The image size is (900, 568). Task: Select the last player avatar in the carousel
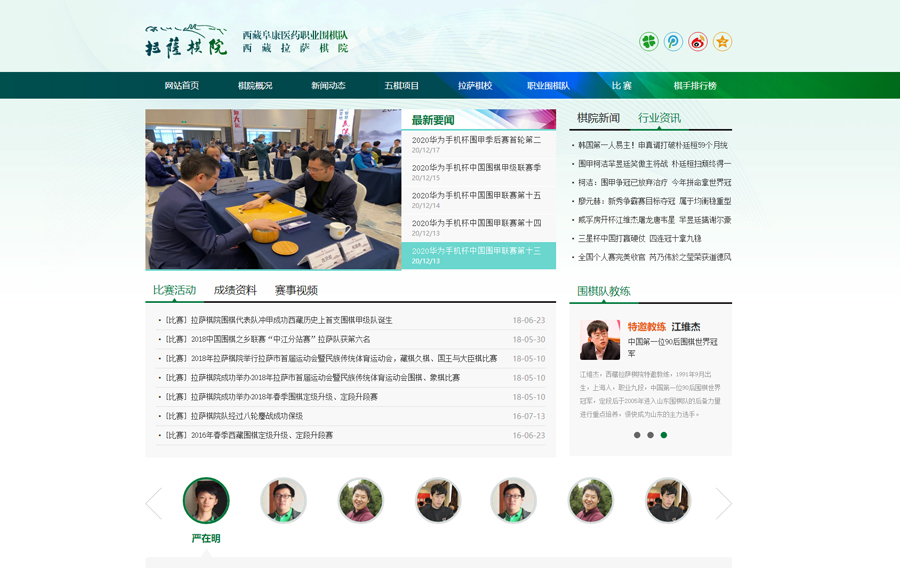coord(668,501)
